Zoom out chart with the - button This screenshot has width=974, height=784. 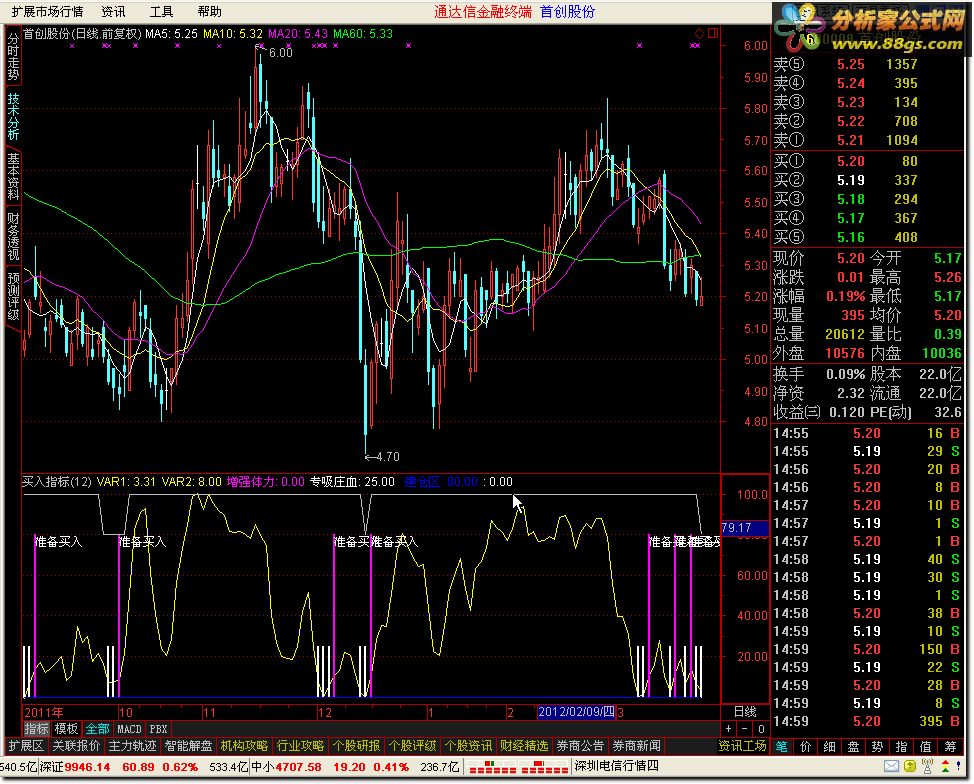point(745,729)
